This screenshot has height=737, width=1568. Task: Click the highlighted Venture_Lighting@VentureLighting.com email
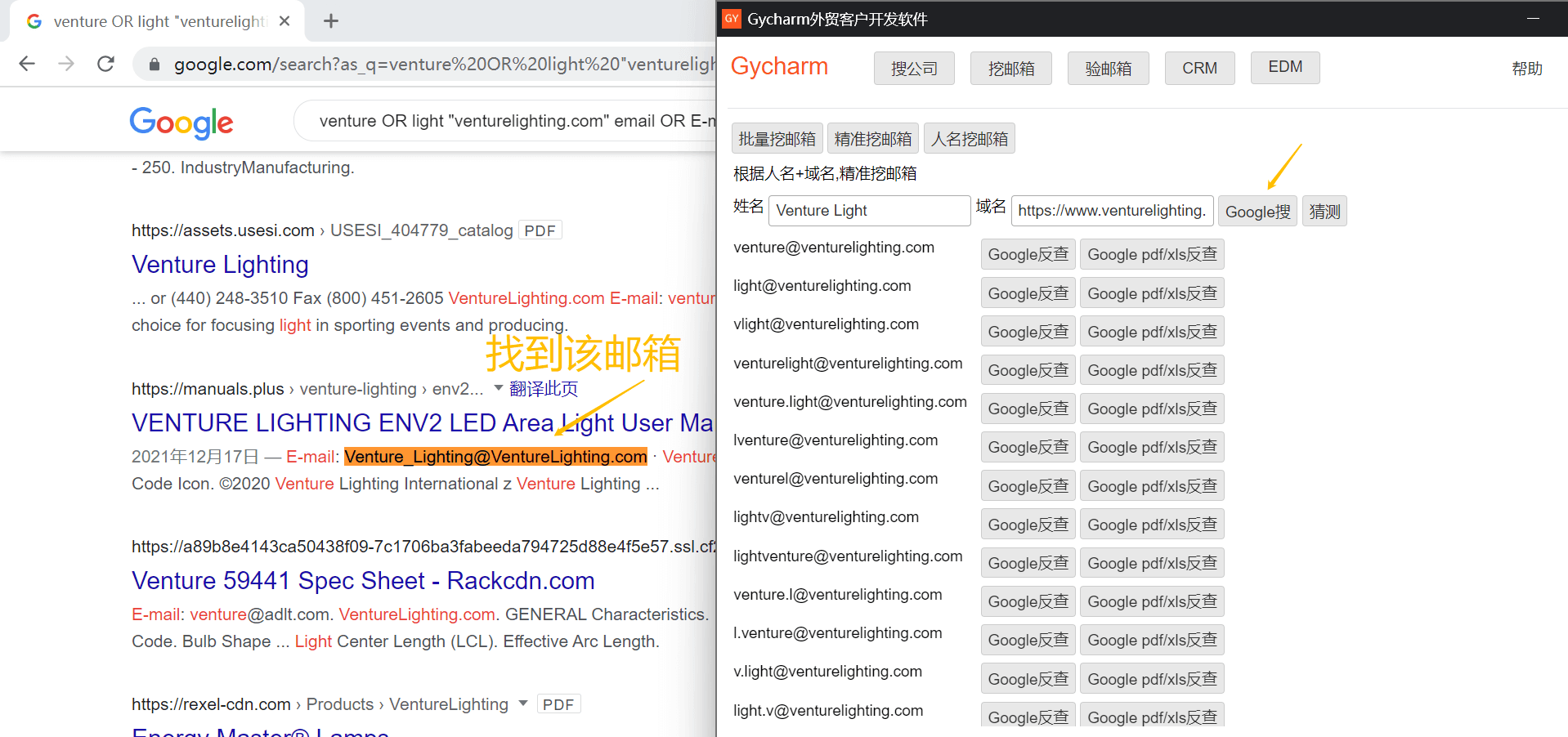coord(495,457)
